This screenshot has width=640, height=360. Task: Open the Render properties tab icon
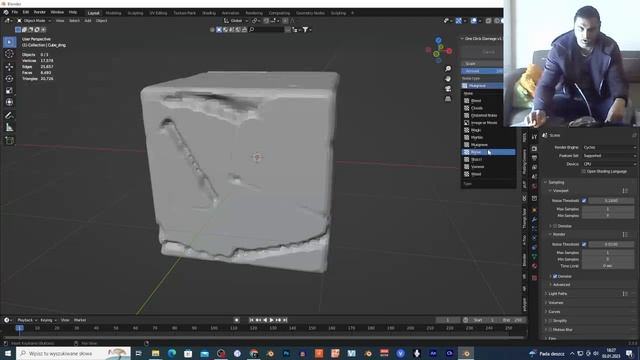tap(534, 149)
